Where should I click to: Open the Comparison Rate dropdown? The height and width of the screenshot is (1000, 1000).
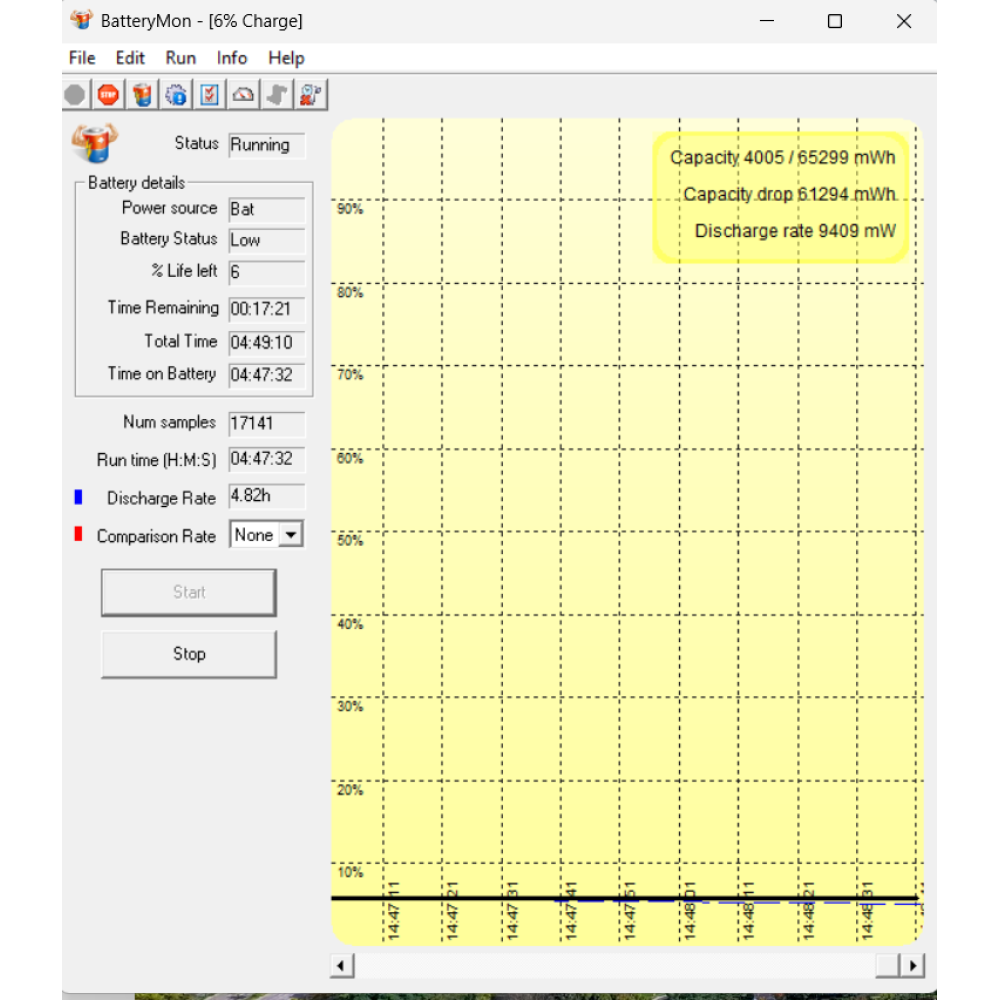[x=290, y=535]
